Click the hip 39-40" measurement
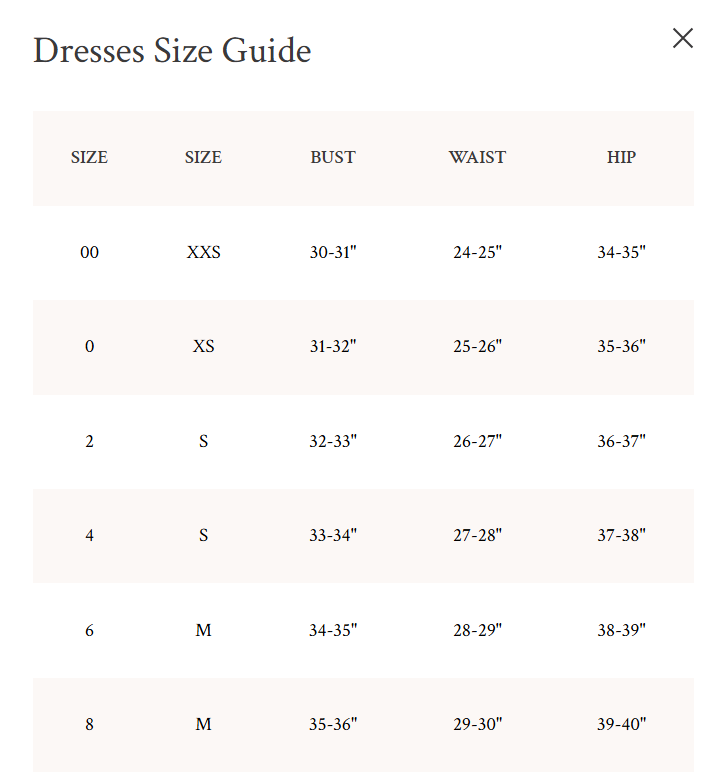The image size is (724, 772). (x=621, y=724)
